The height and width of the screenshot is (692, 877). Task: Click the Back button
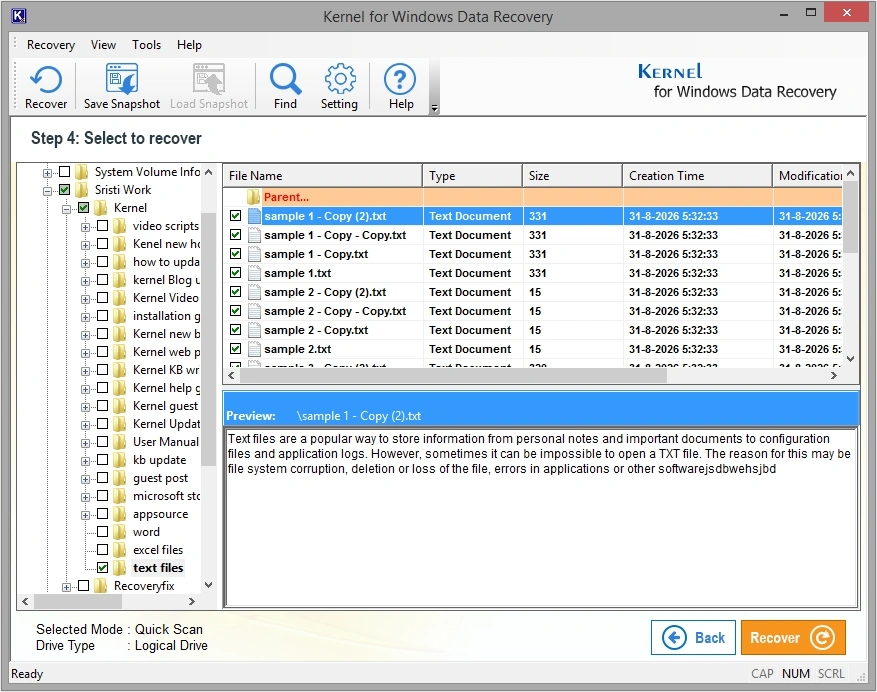pyautogui.click(x=693, y=637)
